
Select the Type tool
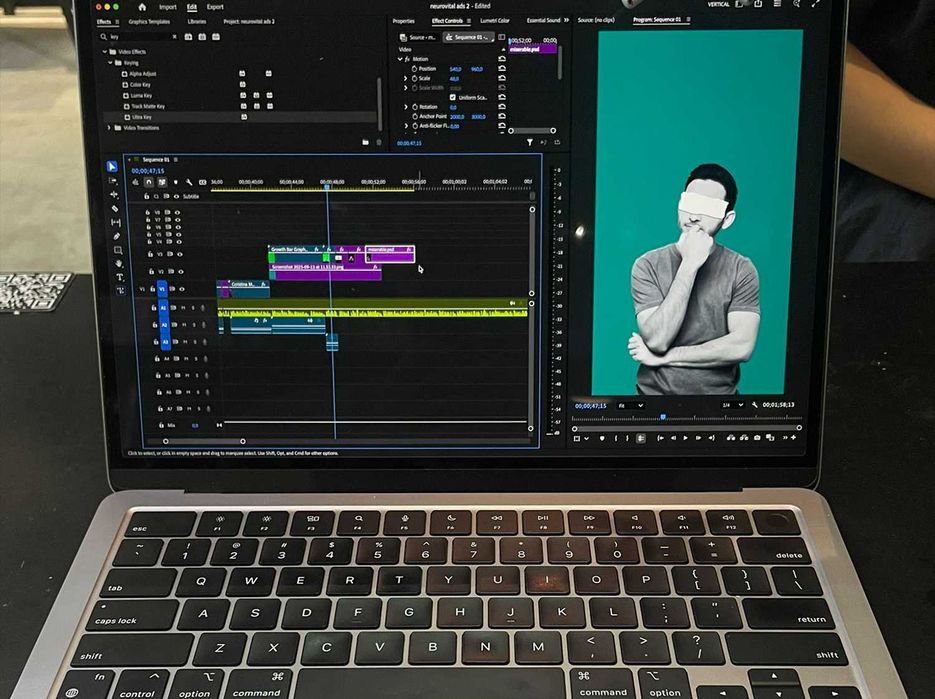120,277
